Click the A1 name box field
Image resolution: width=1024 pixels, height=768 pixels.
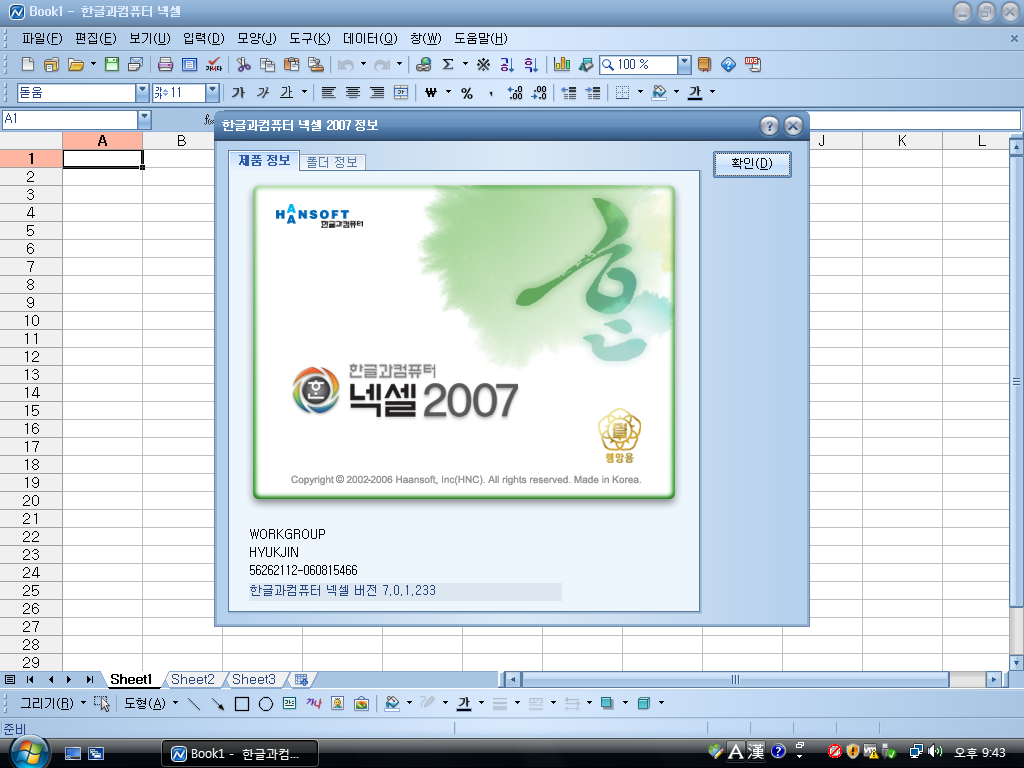[70, 120]
